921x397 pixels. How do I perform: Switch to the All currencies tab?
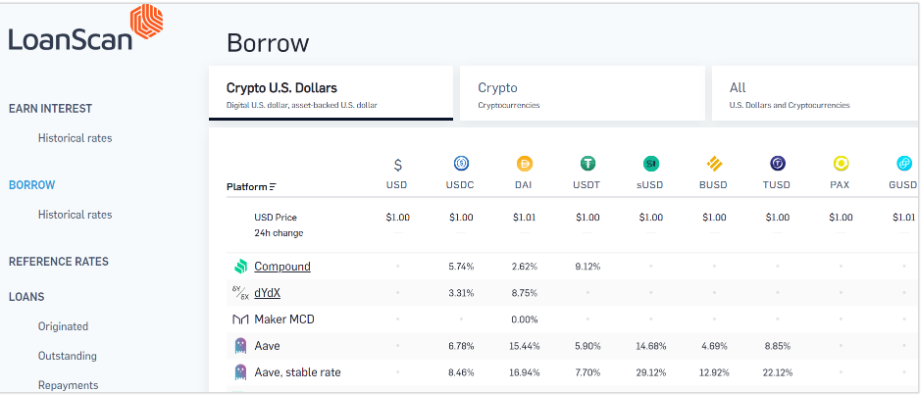tap(816, 93)
